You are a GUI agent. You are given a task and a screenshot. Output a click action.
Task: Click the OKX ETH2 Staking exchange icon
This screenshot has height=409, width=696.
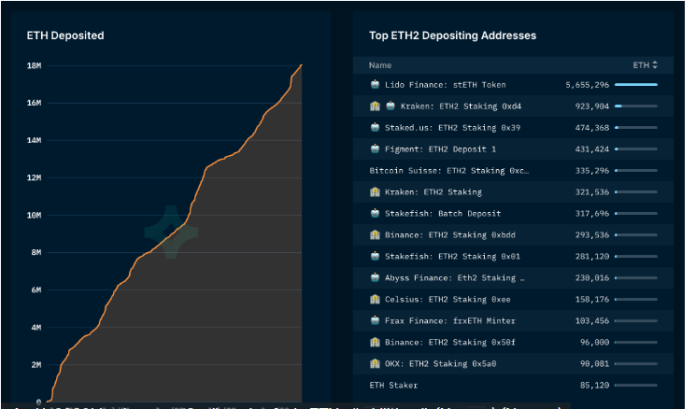pyautogui.click(x=375, y=363)
